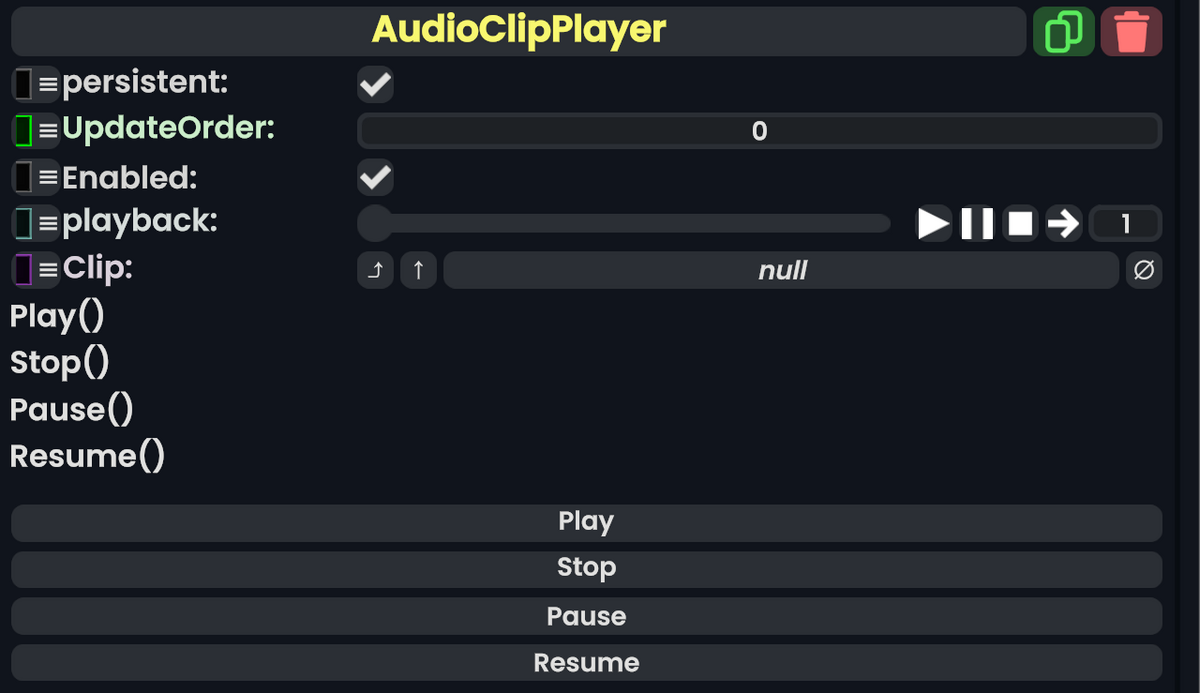Delete the component using the red trash icon

pyautogui.click(x=1131, y=31)
